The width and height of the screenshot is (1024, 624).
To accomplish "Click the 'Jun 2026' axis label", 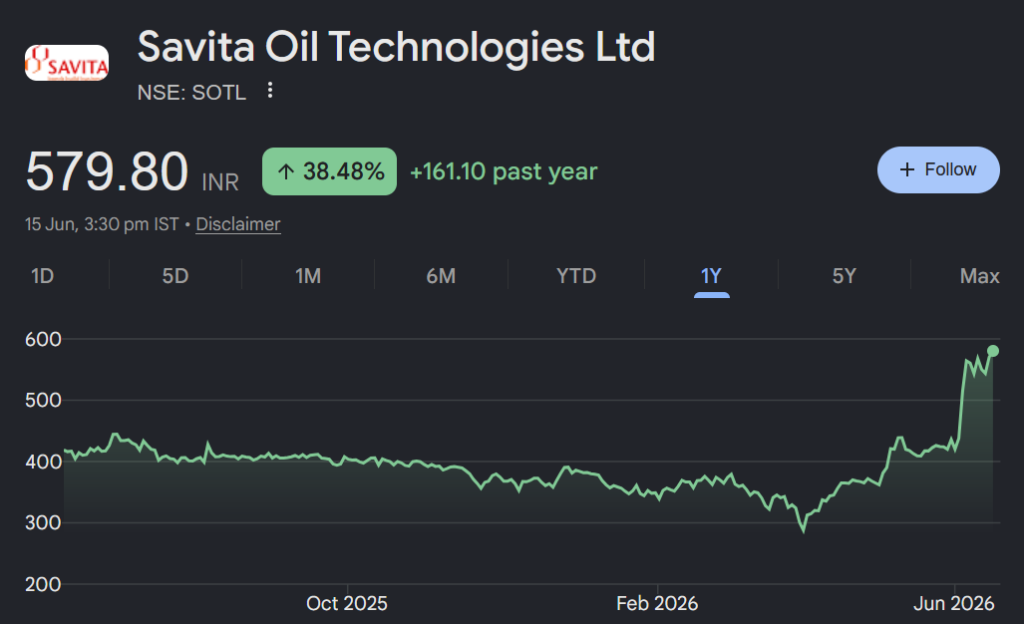I will point(953,603).
